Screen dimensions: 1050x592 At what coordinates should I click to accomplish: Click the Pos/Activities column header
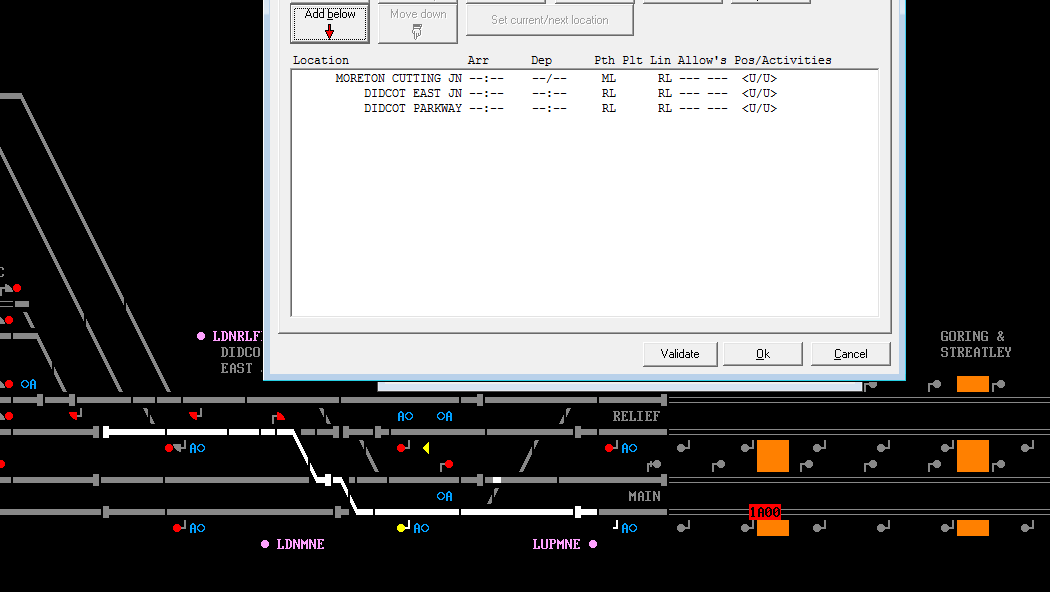pyautogui.click(x=783, y=60)
